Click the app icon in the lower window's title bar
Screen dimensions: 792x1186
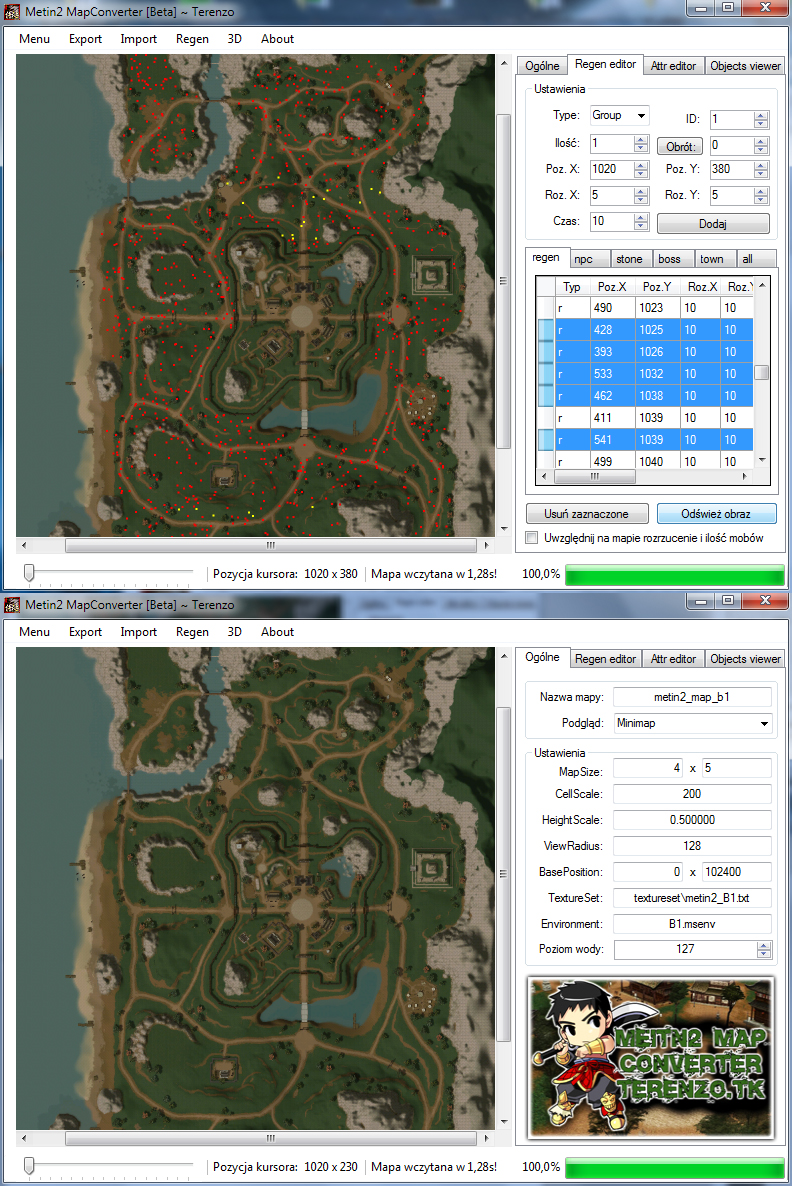click(x=12, y=604)
